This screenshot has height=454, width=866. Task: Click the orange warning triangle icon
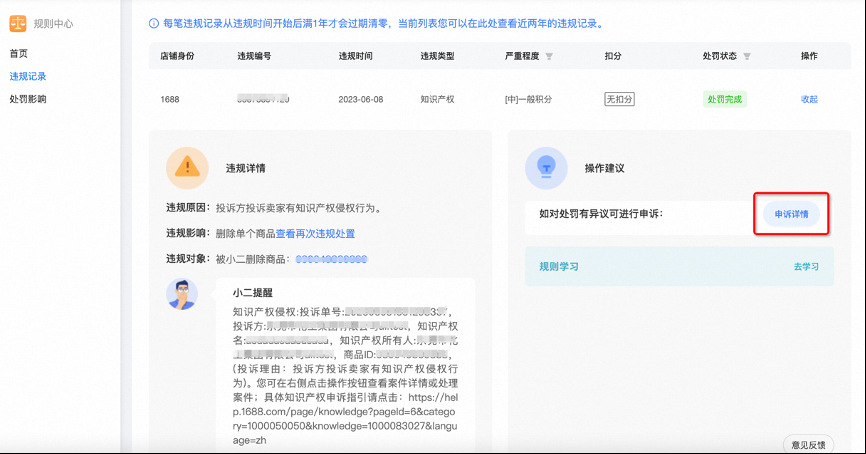186,168
